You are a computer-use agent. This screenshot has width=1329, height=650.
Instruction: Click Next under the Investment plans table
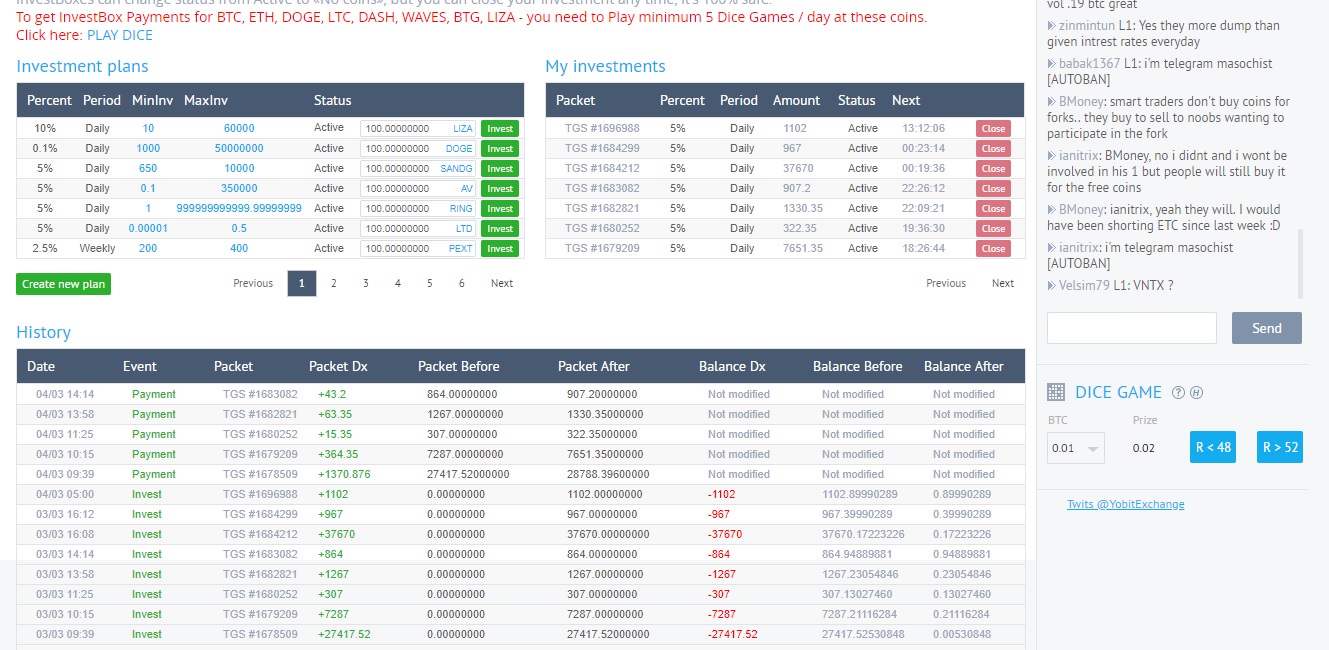[502, 283]
